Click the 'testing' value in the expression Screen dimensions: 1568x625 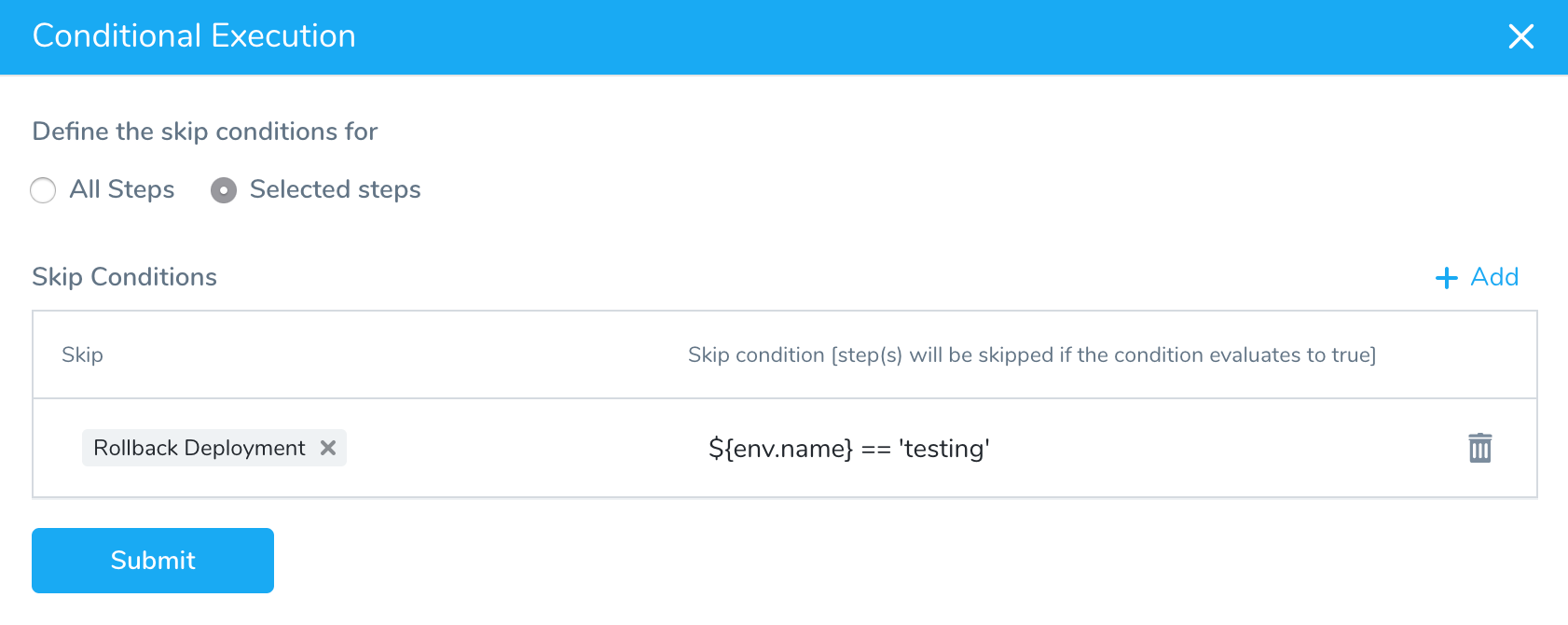point(944,449)
